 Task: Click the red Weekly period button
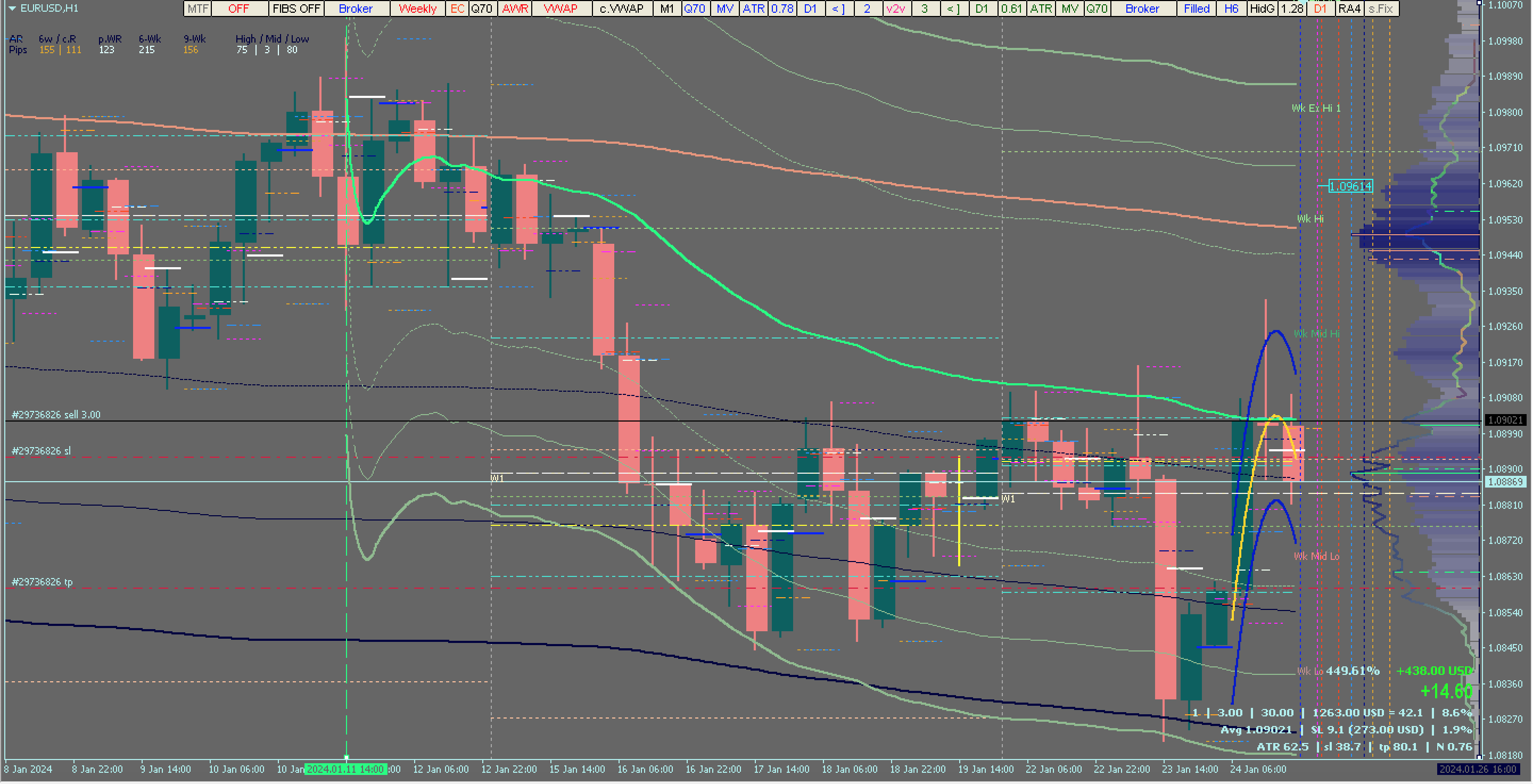click(x=417, y=9)
